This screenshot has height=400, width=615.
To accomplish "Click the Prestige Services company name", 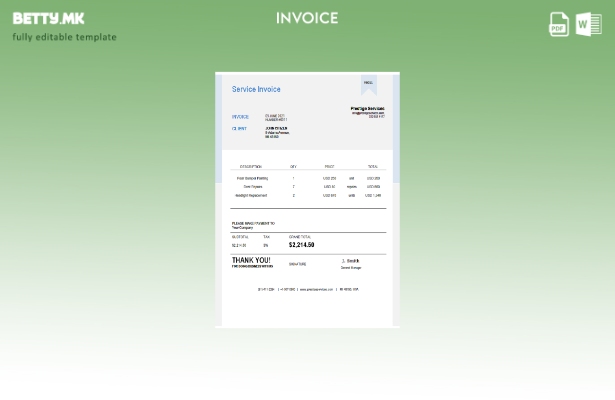I will [x=367, y=108].
